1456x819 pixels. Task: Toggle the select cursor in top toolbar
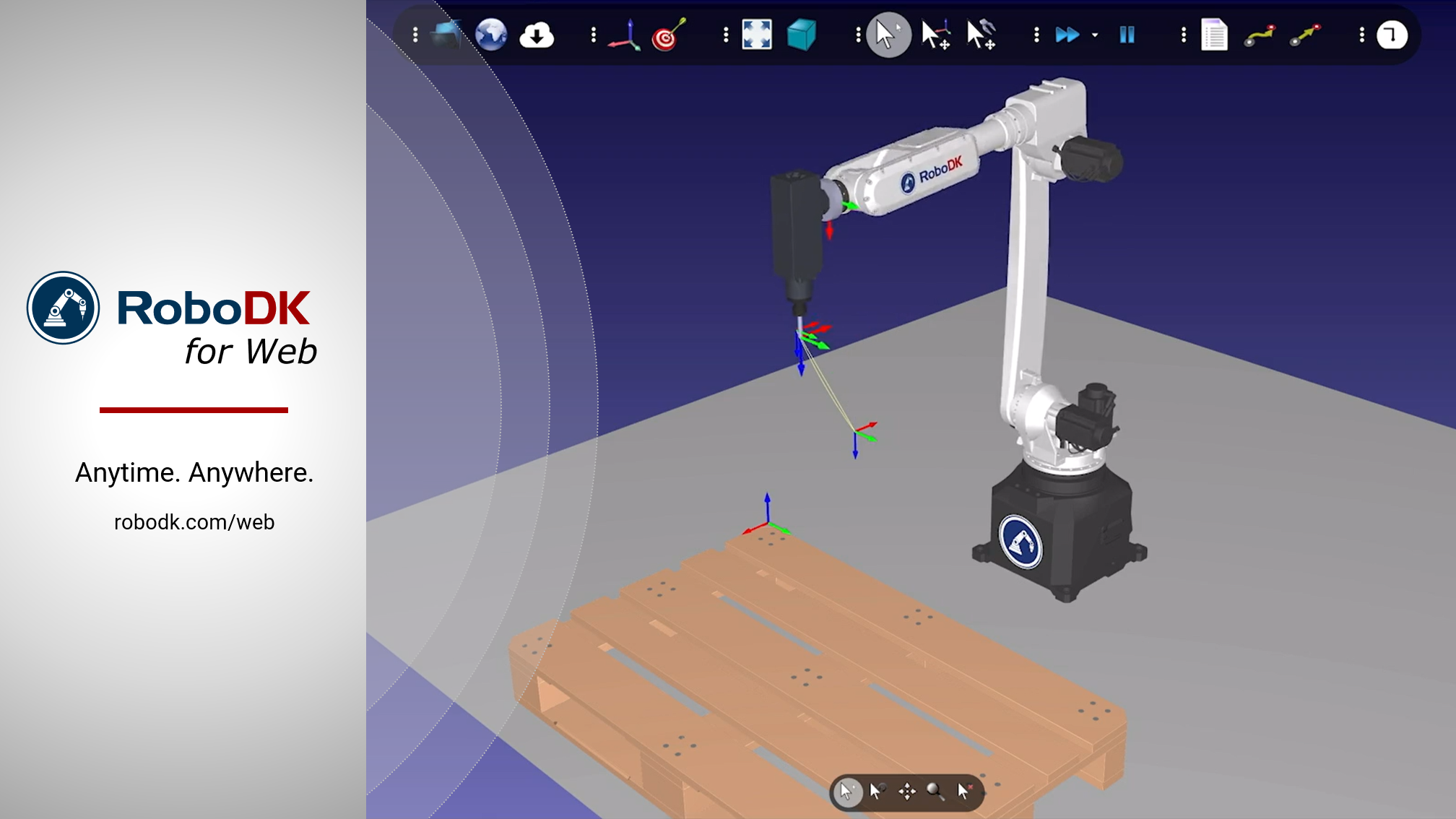[888, 35]
